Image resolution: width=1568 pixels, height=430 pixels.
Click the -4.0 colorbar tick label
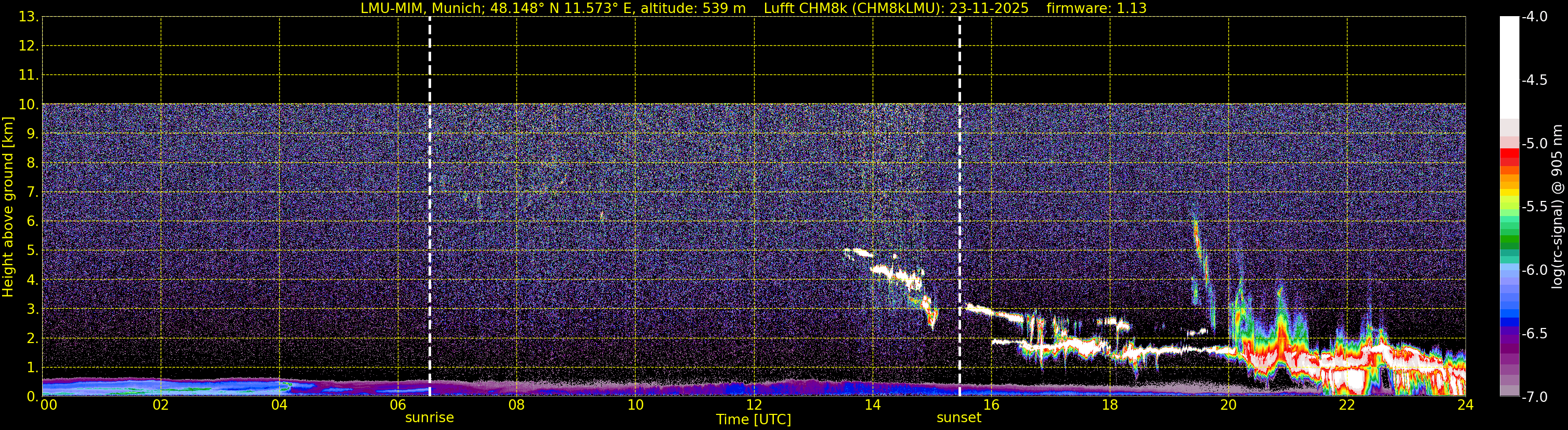(1534, 17)
